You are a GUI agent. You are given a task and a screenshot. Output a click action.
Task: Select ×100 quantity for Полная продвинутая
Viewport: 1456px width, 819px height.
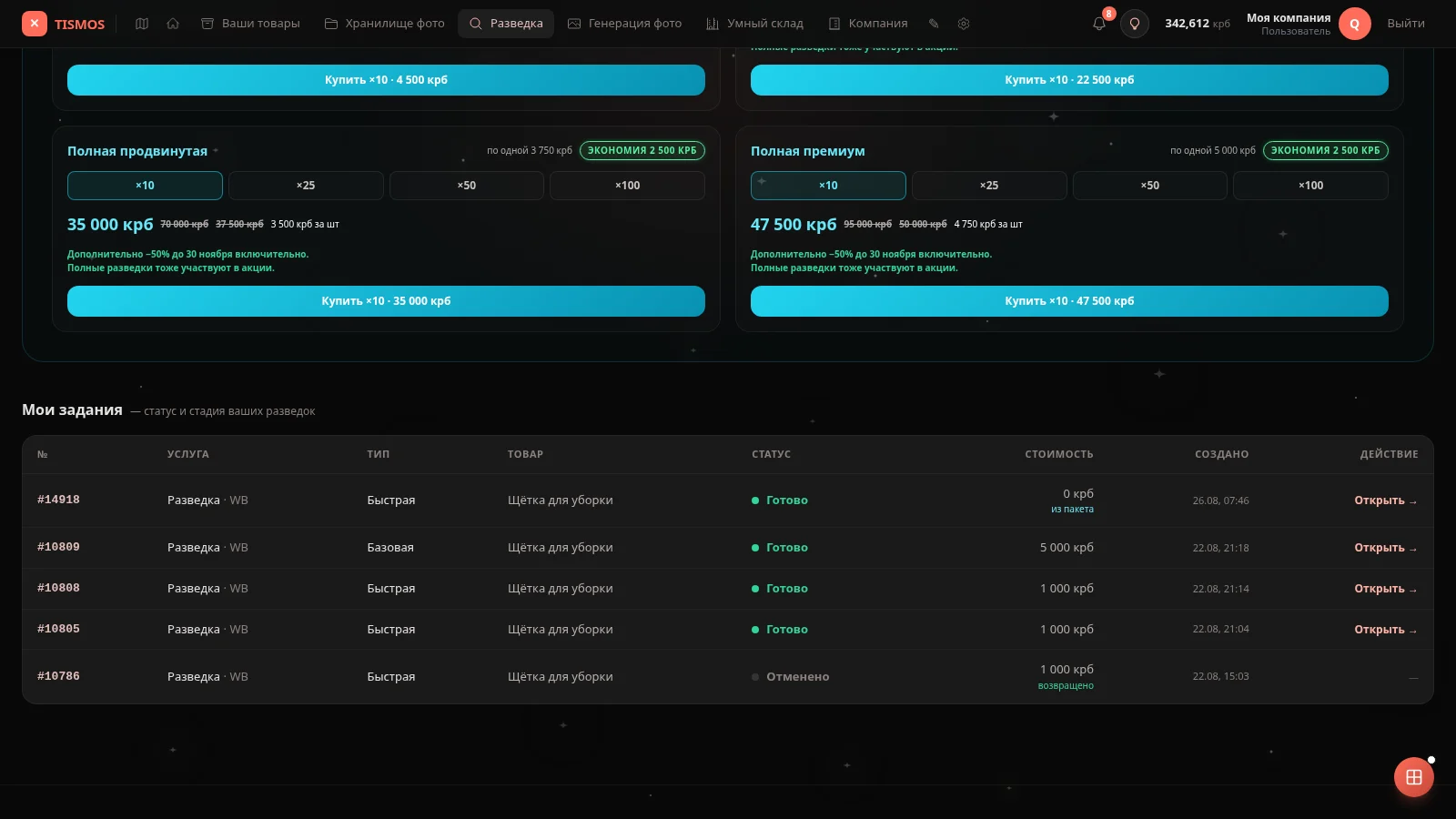(x=627, y=186)
